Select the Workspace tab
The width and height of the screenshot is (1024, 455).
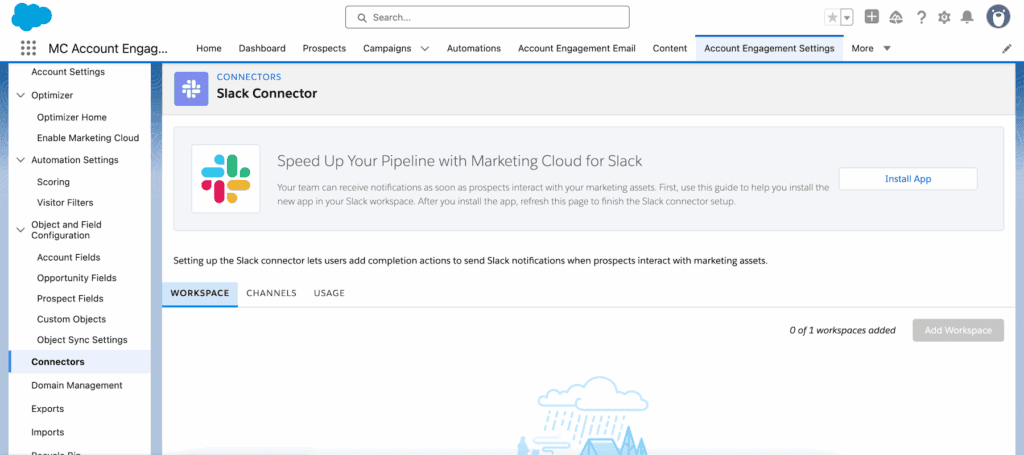(x=200, y=293)
